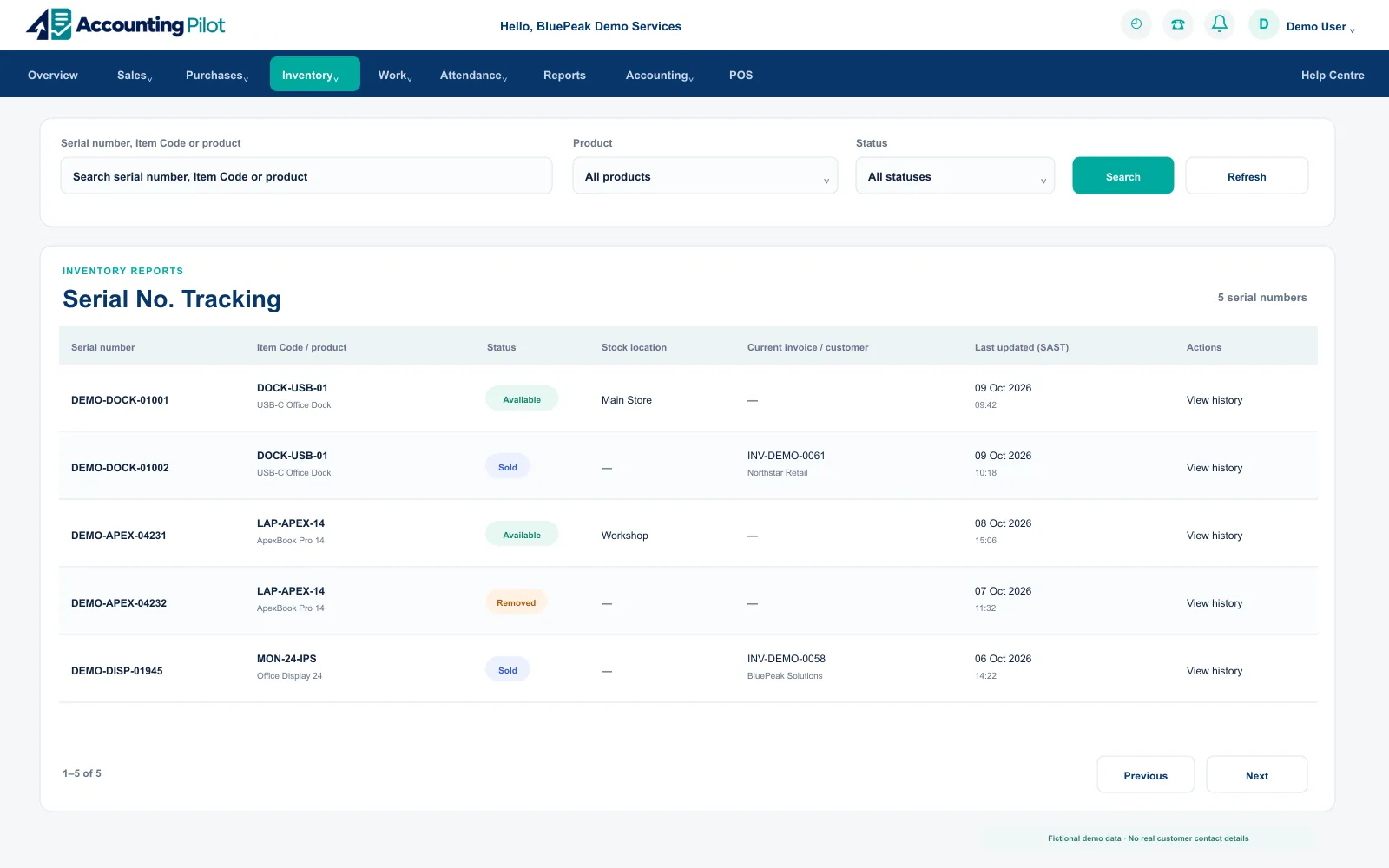This screenshot has height=868, width=1389.
Task: Click the Last updated (SAST) column header
Action: [x=1022, y=347]
